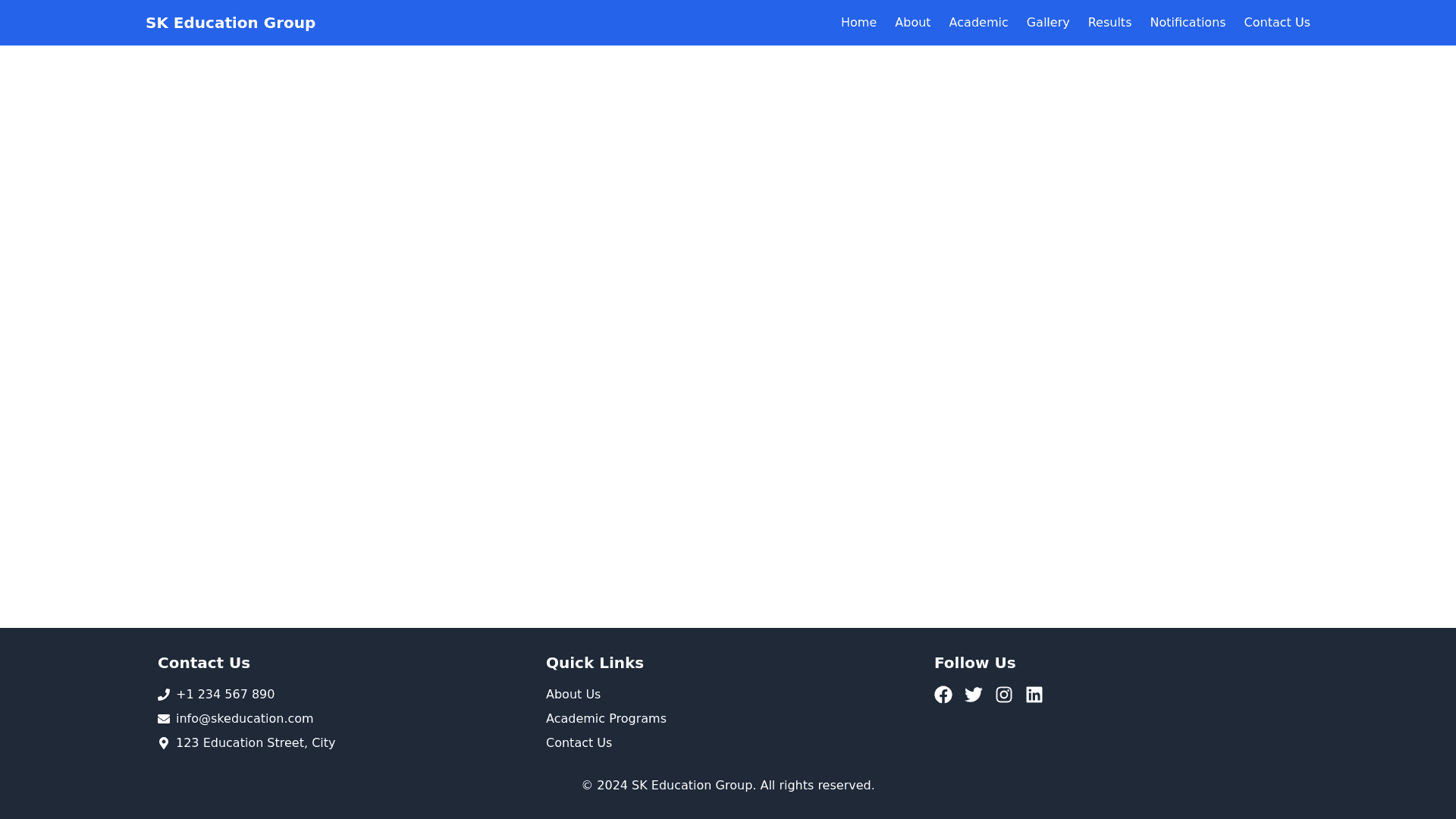Open the LinkedIn social icon
Viewport: 1456px width, 819px height.
pyautogui.click(x=1034, y=695)
